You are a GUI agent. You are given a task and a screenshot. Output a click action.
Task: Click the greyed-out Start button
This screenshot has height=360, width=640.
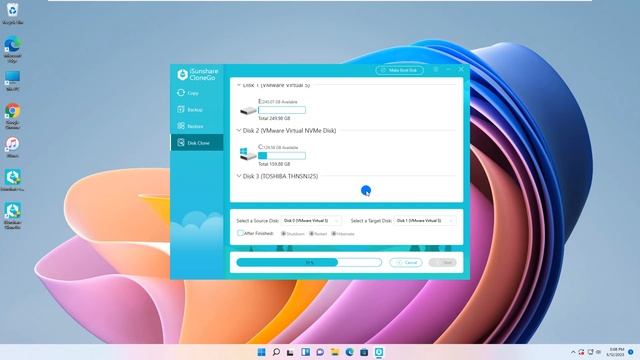(x=443, y=262)
